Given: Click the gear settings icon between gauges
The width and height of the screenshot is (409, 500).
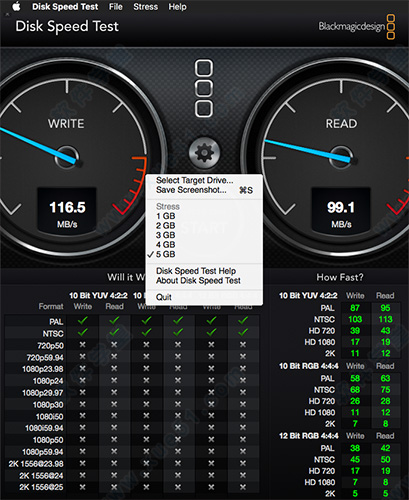Looking at the screenshot, I should click(x=204, y=153).
